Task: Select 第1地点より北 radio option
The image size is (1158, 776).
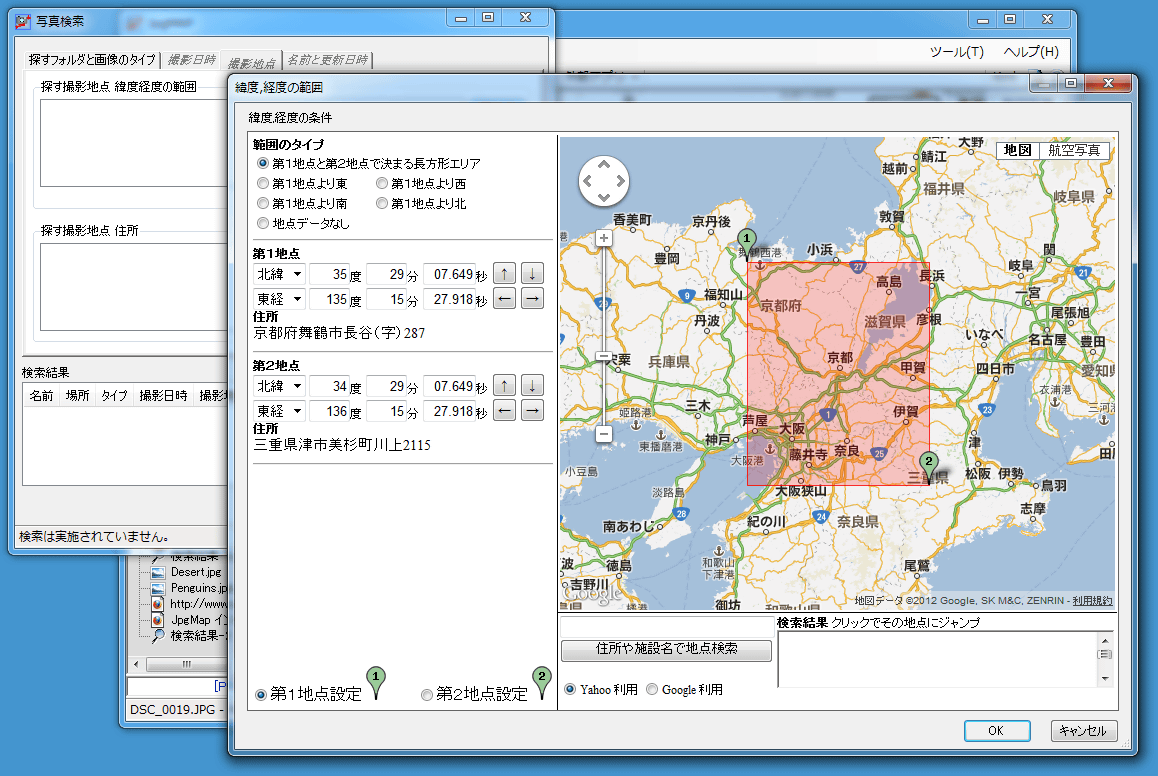Action: (382, 203)
